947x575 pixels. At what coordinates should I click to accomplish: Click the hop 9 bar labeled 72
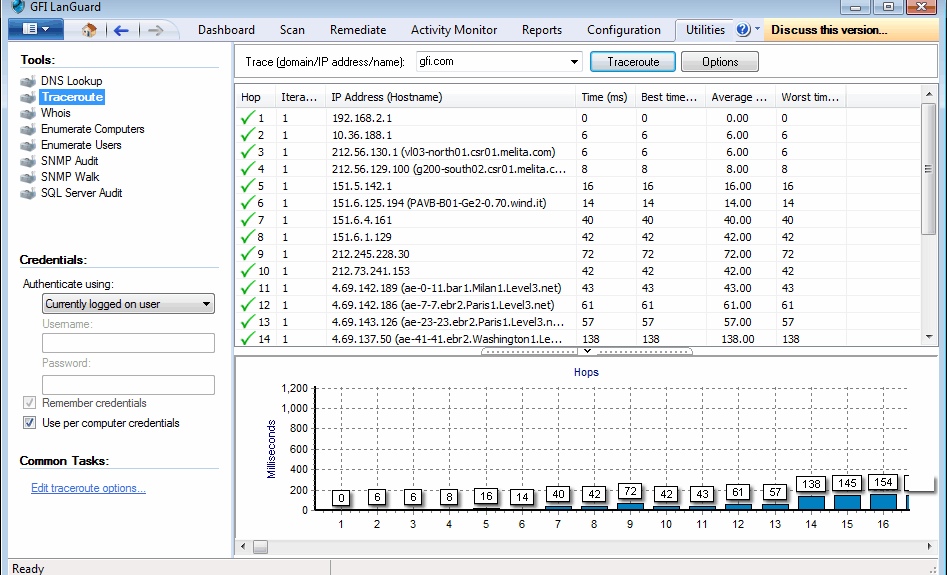pyautogui.click(x=630, y=507)
